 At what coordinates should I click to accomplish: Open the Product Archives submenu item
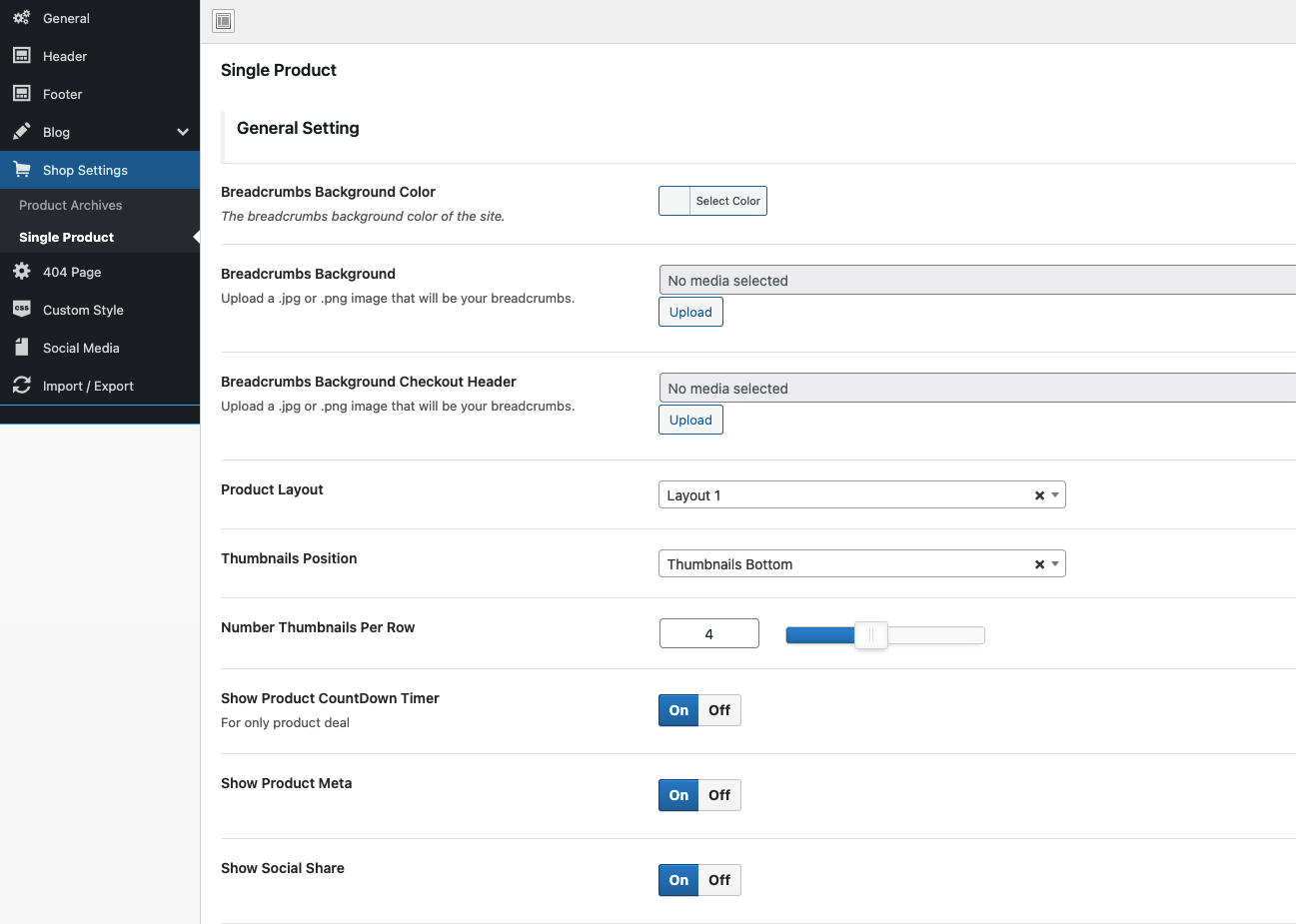click(70, 205)
